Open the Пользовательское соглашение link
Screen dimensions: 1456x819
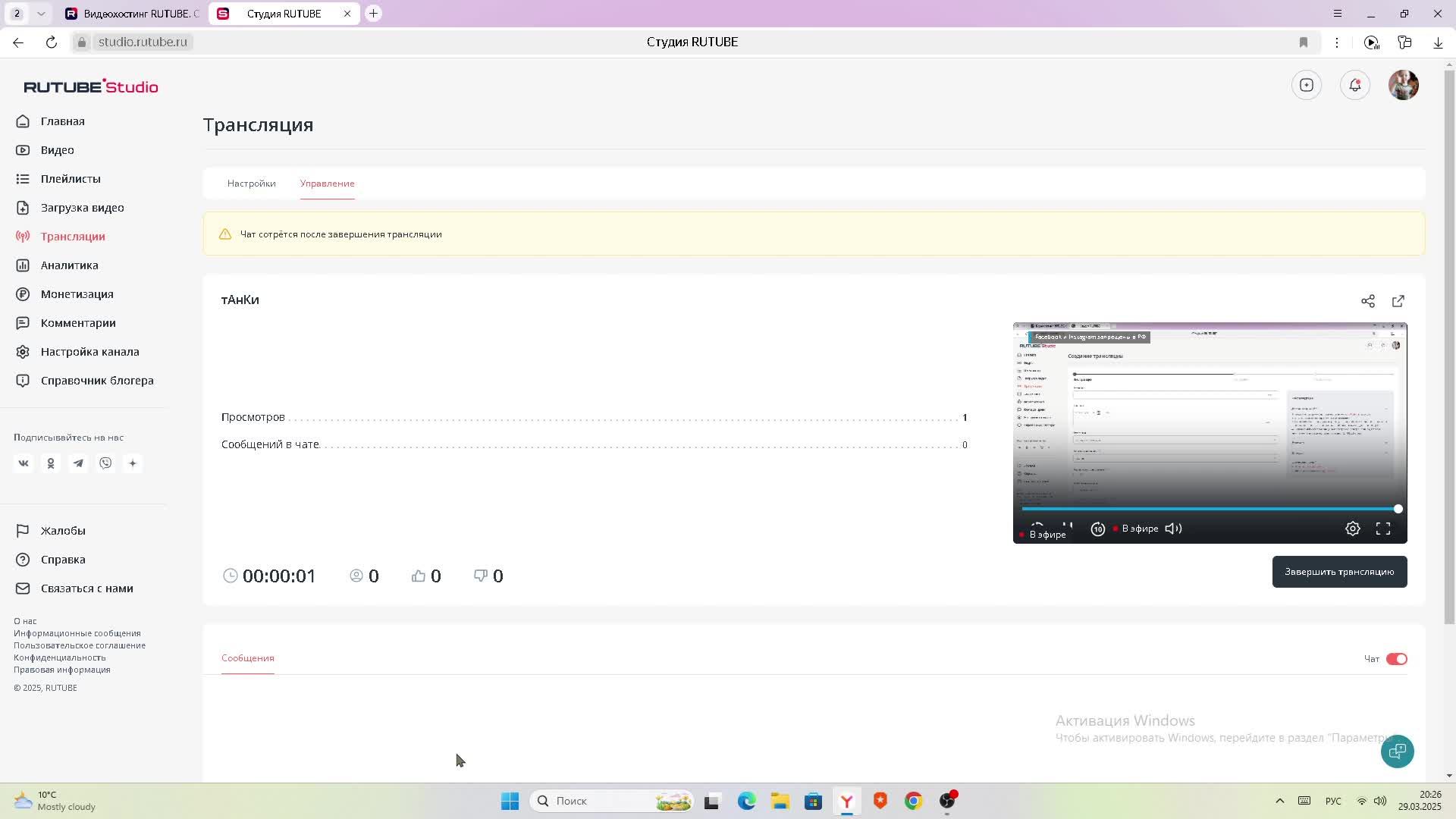tap(80, 645)
